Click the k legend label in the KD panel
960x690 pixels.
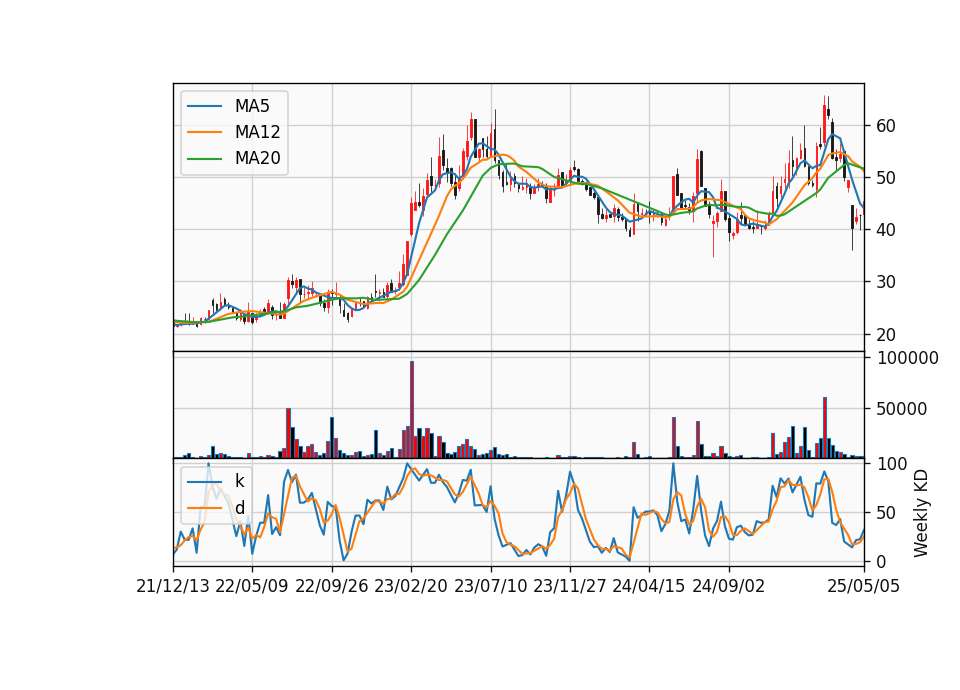point(239,481)
